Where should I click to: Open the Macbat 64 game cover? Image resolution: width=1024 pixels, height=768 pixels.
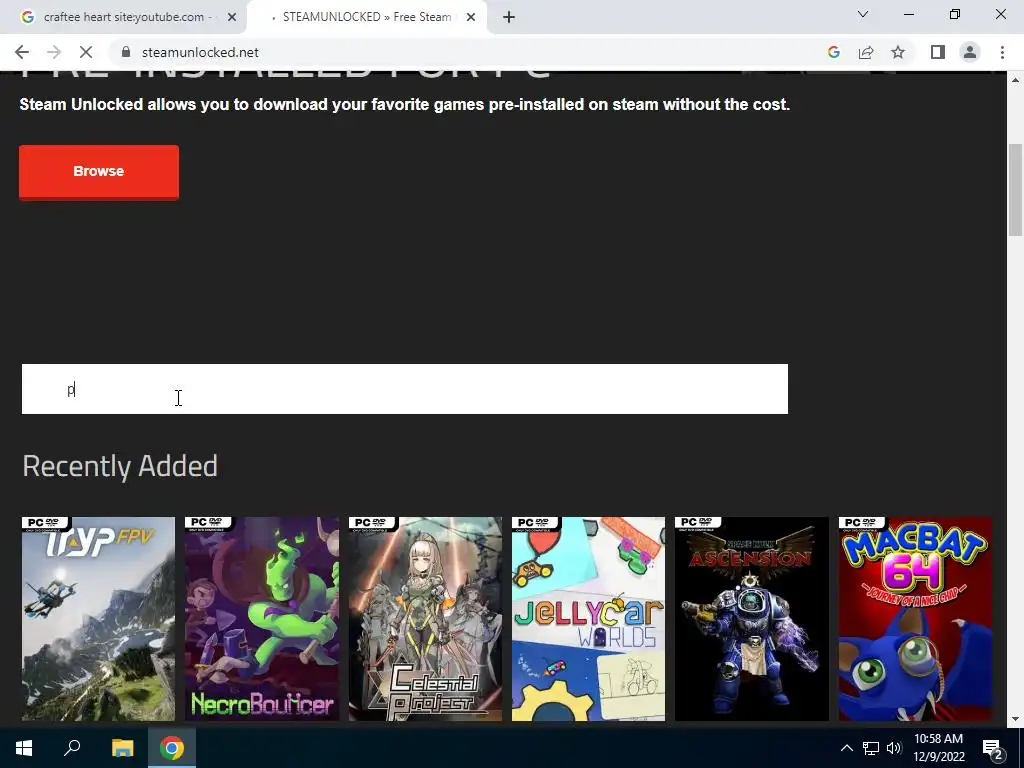[915, 618]
